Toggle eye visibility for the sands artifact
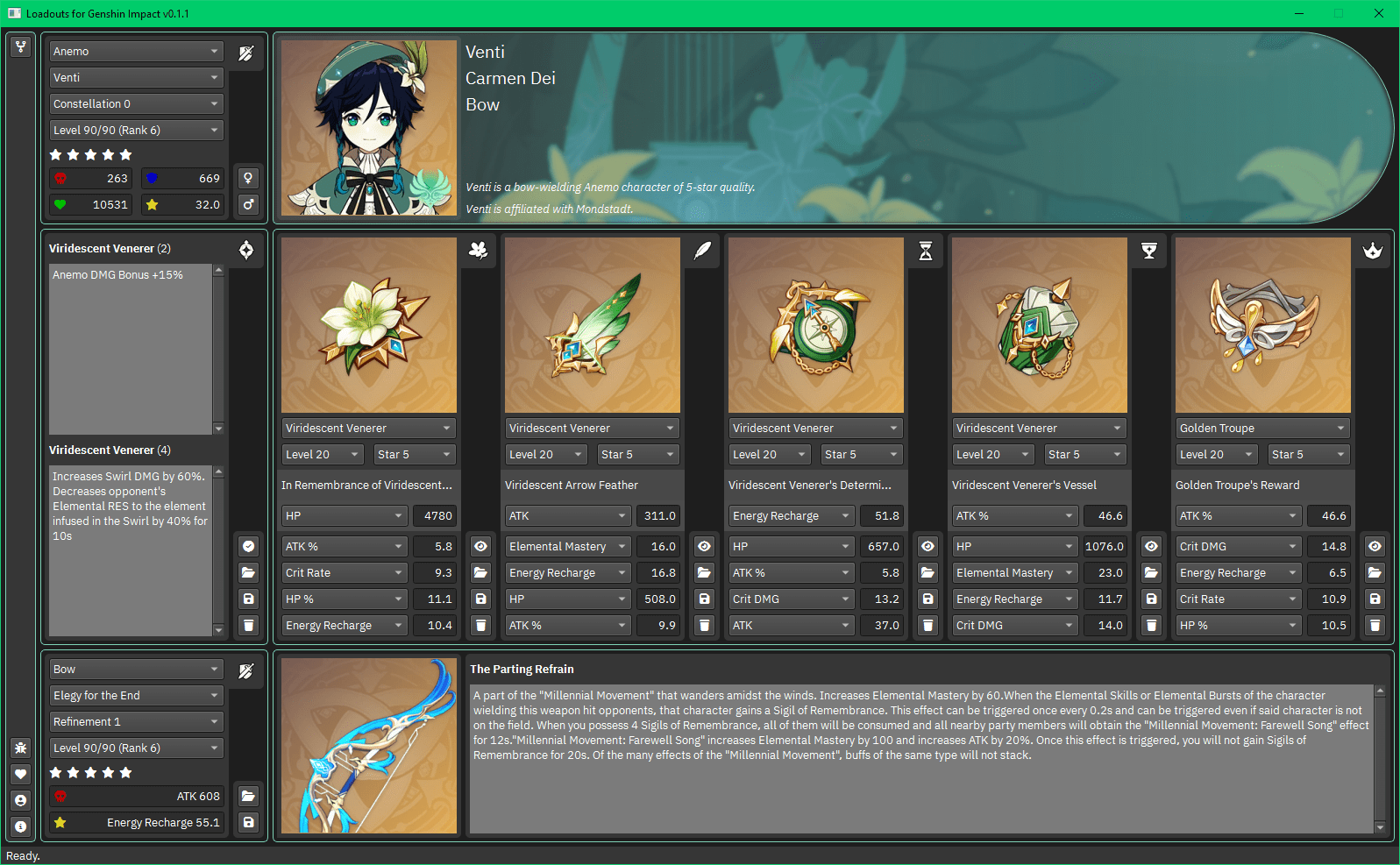Screen dimensions: 1400x865 [x=928, y=546]
